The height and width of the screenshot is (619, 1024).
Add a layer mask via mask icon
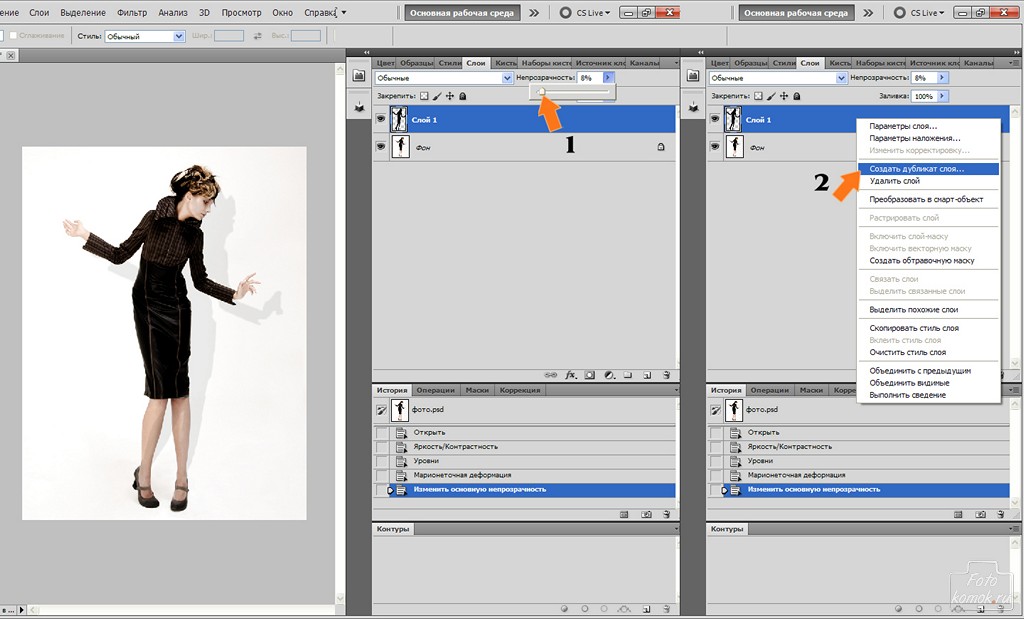click(590, 375)
